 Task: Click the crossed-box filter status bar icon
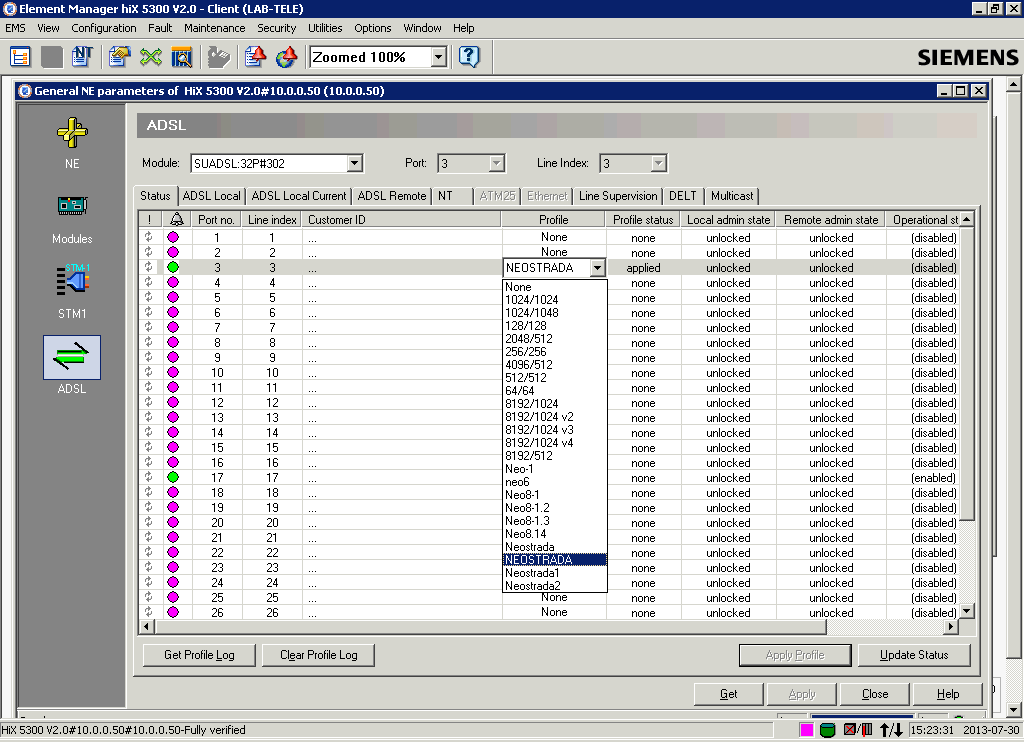point(858,730)
